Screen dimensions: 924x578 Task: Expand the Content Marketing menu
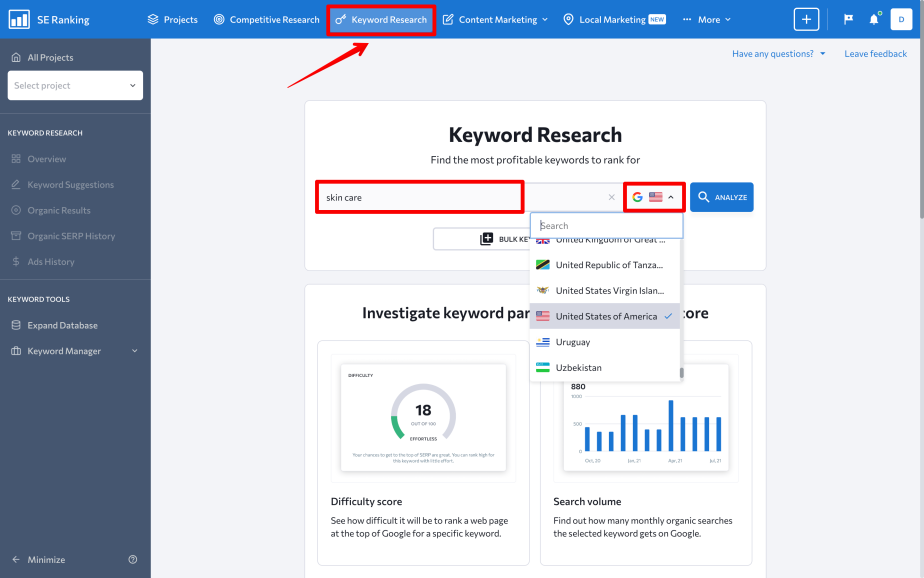point(495,19)
